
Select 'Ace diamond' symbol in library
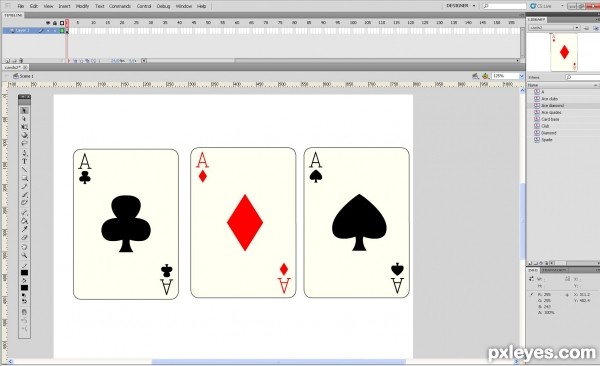pyautogui.click(x=553, y=106)
